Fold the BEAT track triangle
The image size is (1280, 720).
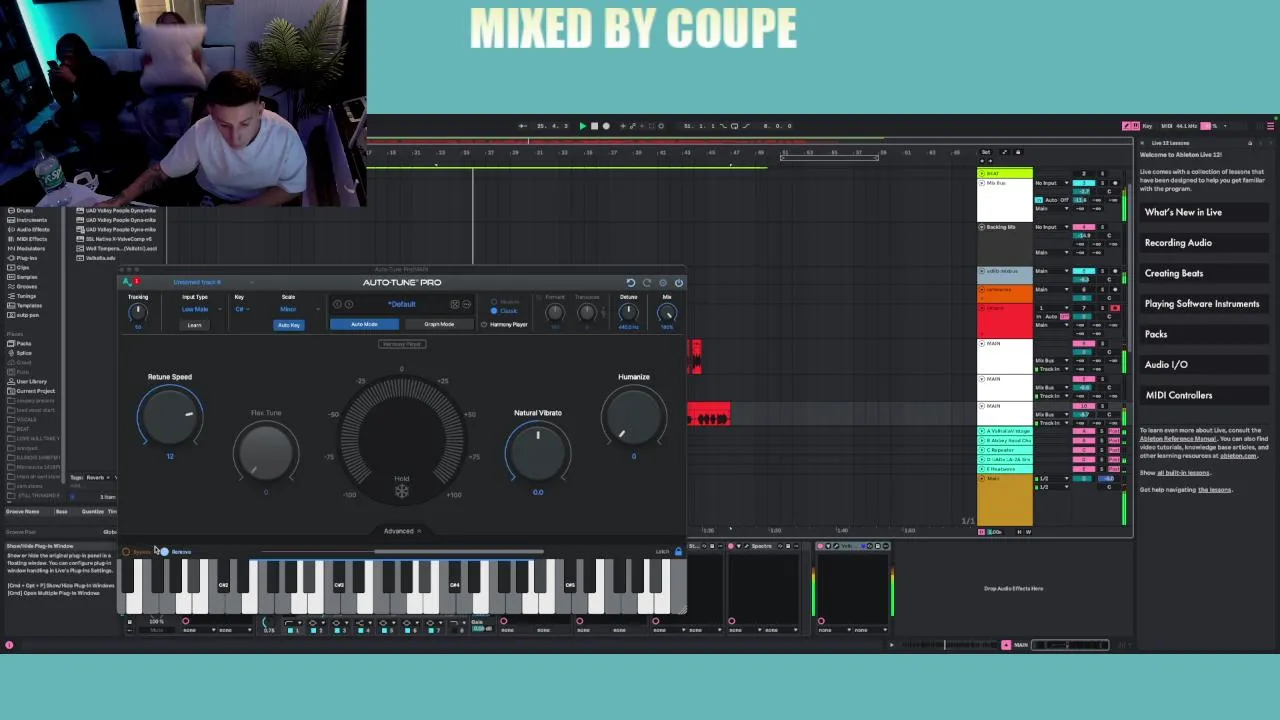click(x=982, y=174)
